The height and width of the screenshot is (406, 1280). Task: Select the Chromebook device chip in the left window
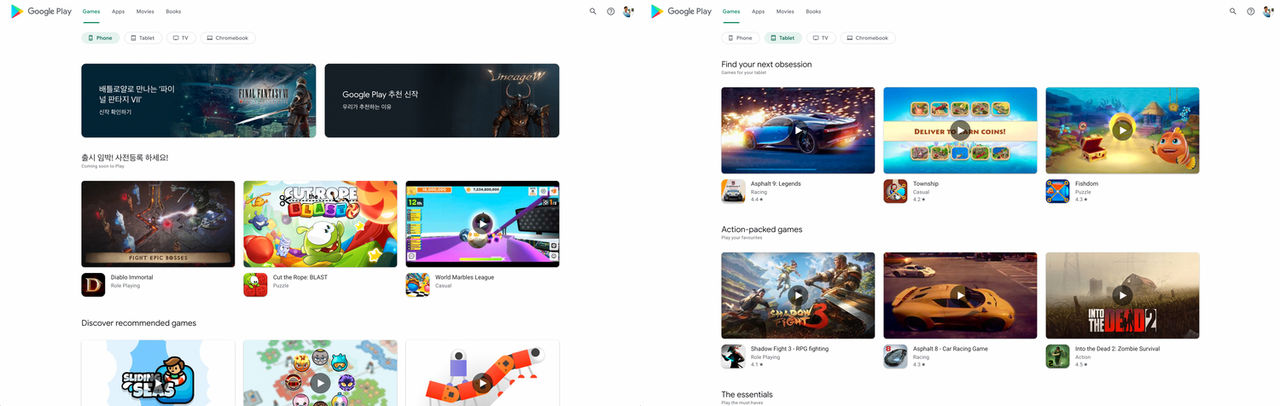pos(228,38)
